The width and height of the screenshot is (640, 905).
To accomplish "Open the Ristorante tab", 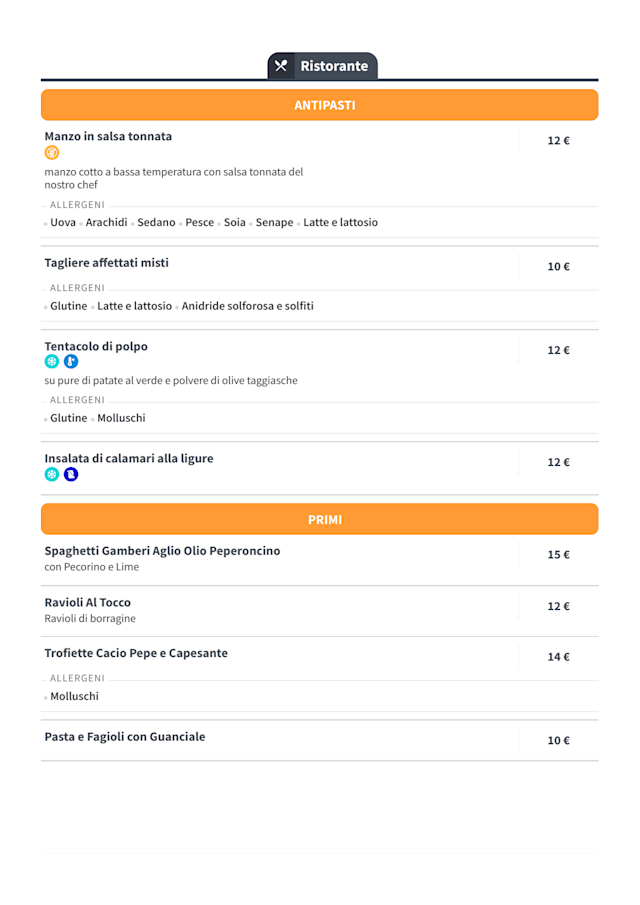I will click(333, 66).
